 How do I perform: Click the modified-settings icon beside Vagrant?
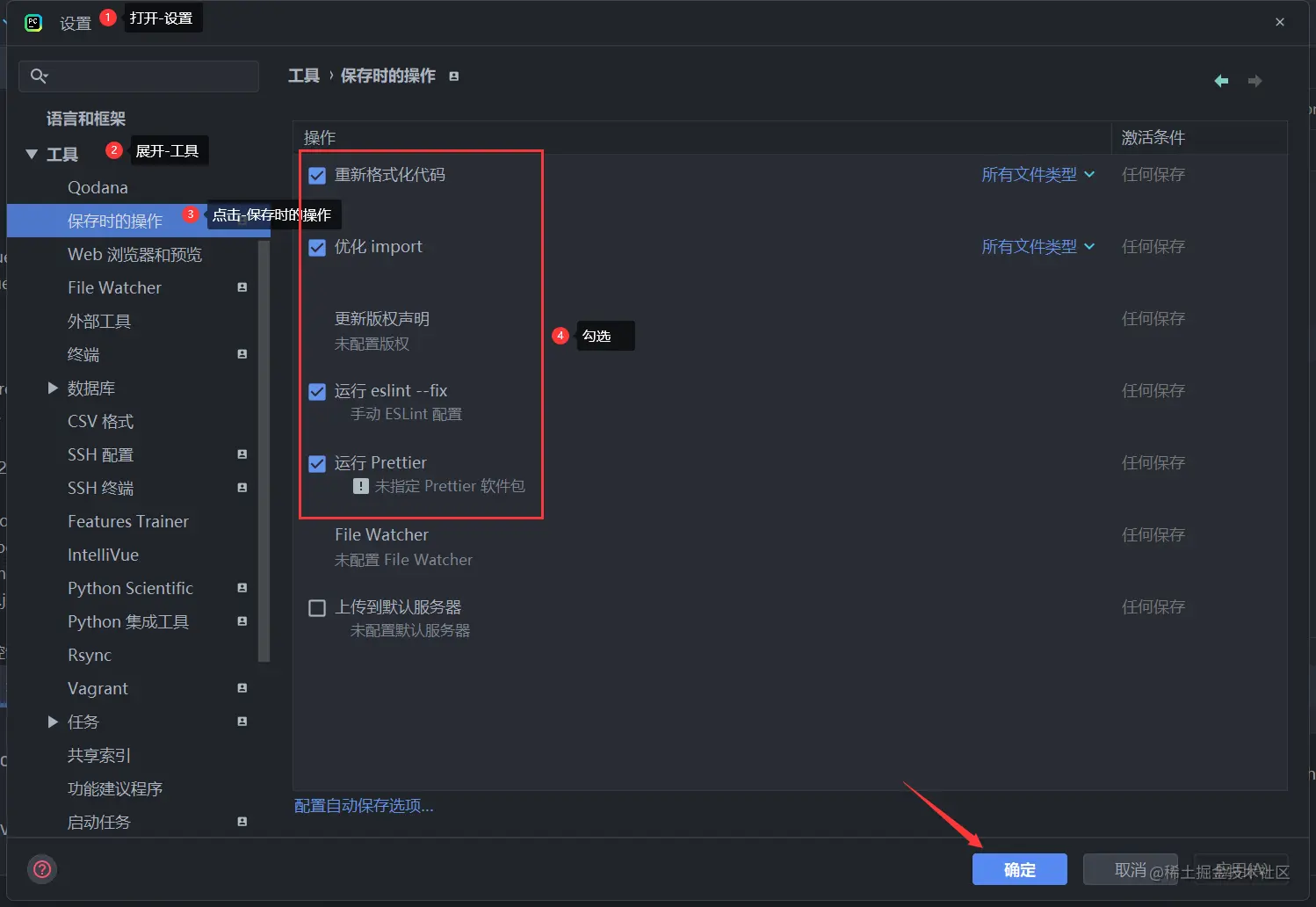click(x=242, y=688)
